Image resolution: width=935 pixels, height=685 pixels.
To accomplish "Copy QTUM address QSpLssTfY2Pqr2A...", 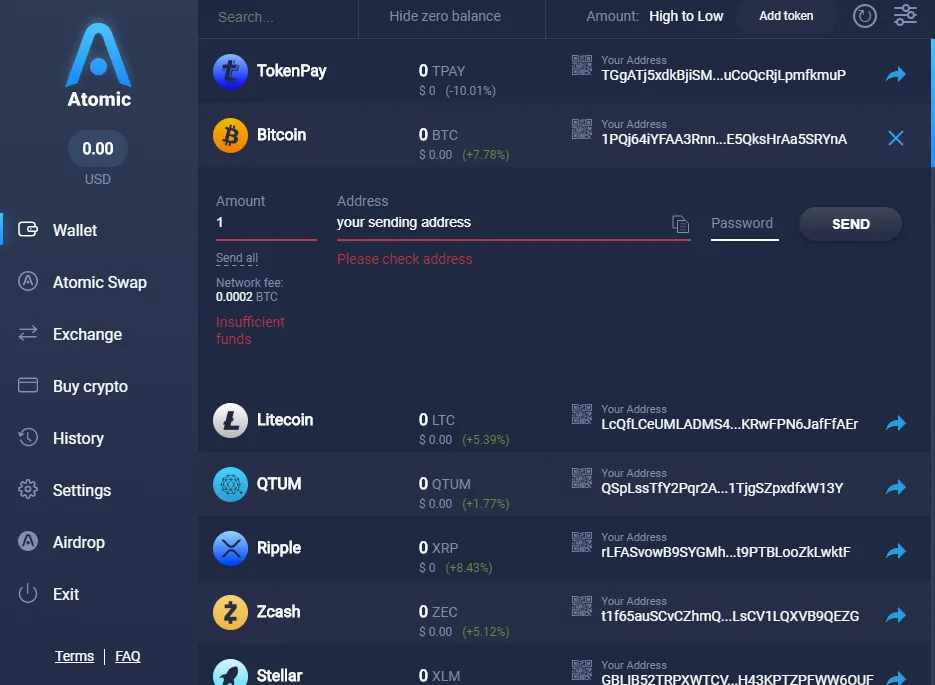I will [x=722, y=488].
